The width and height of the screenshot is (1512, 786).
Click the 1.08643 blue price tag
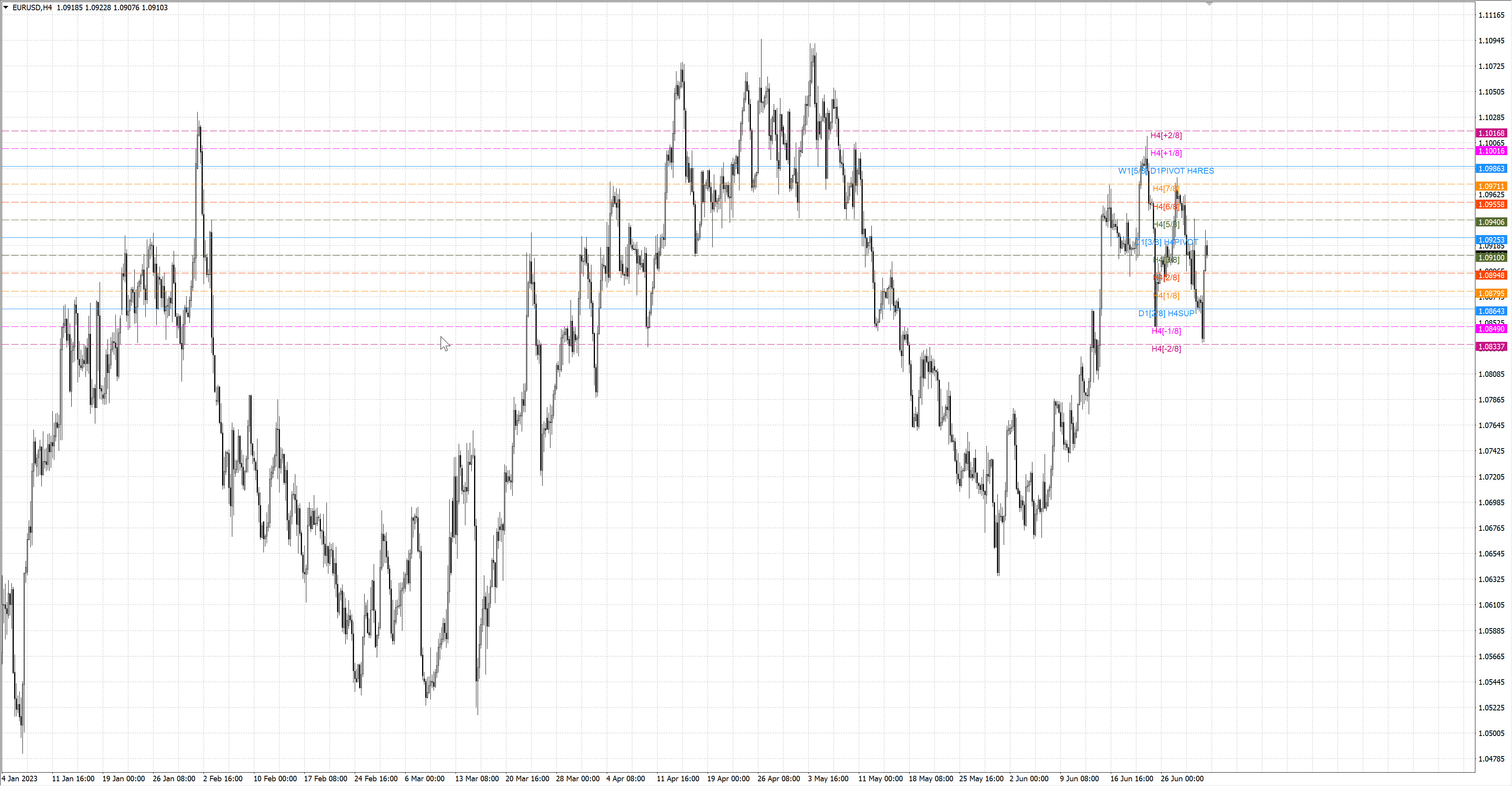coord(1491,311)
